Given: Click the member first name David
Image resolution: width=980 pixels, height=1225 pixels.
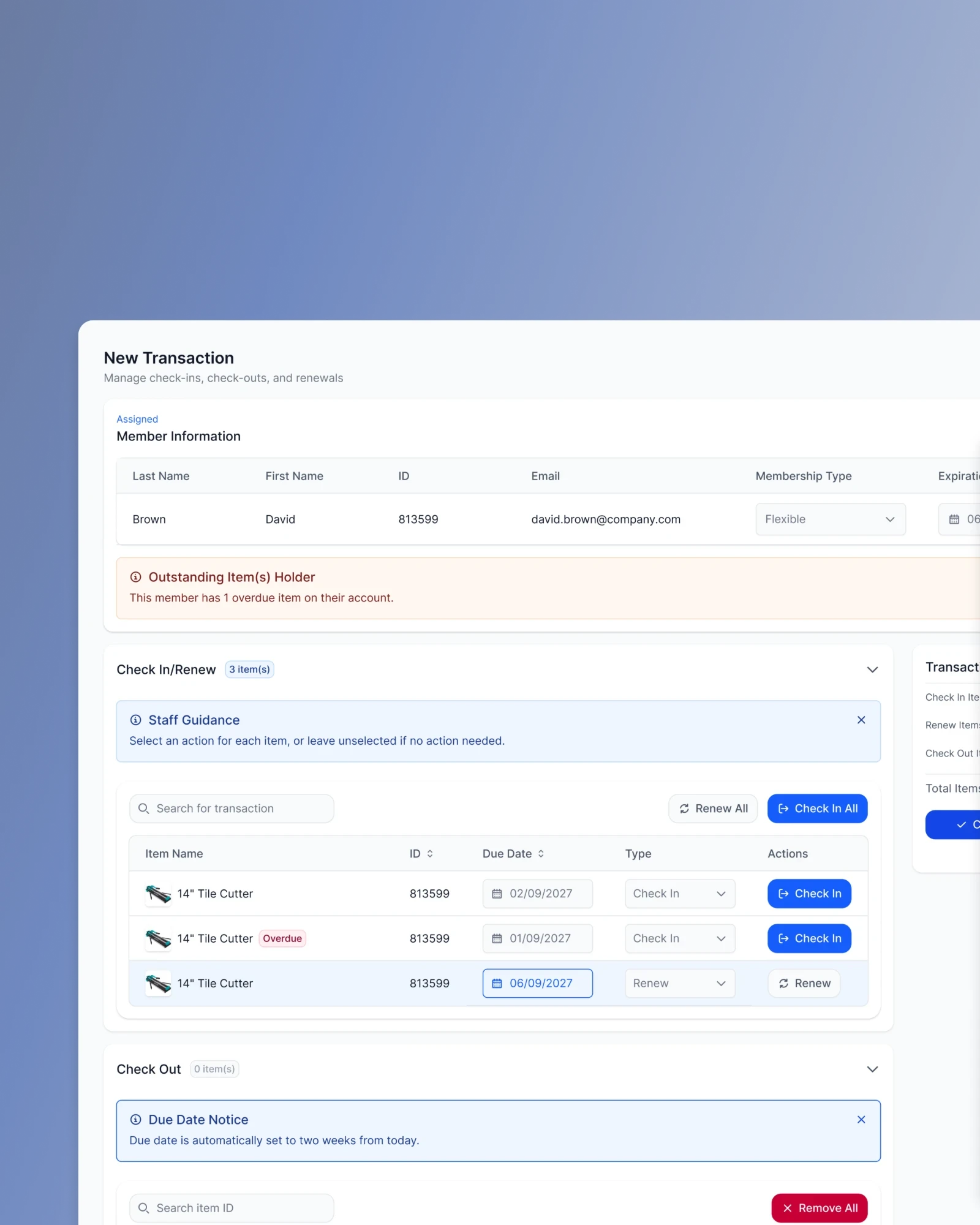Looking at the screenshot, I should tap(280, 519).
